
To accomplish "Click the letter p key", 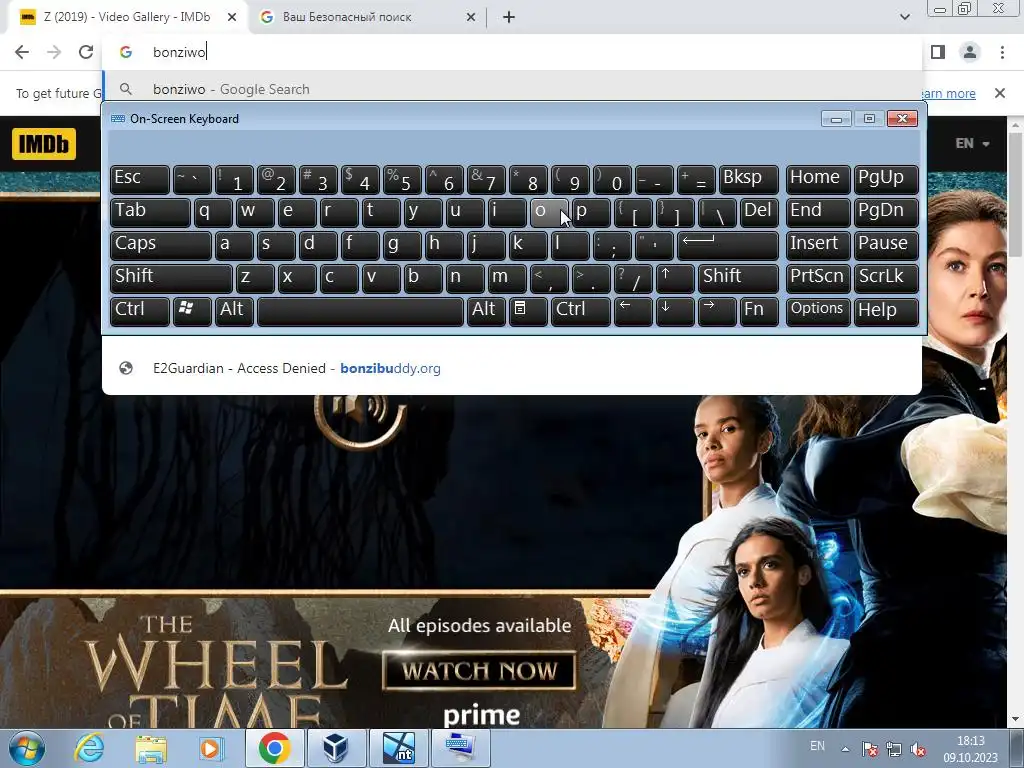I will [591, 212].
